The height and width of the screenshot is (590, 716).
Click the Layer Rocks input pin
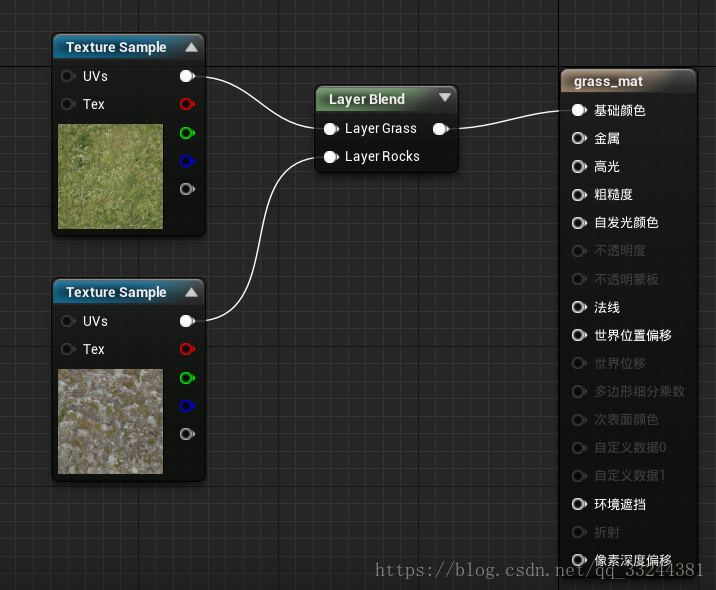(331, 157)
